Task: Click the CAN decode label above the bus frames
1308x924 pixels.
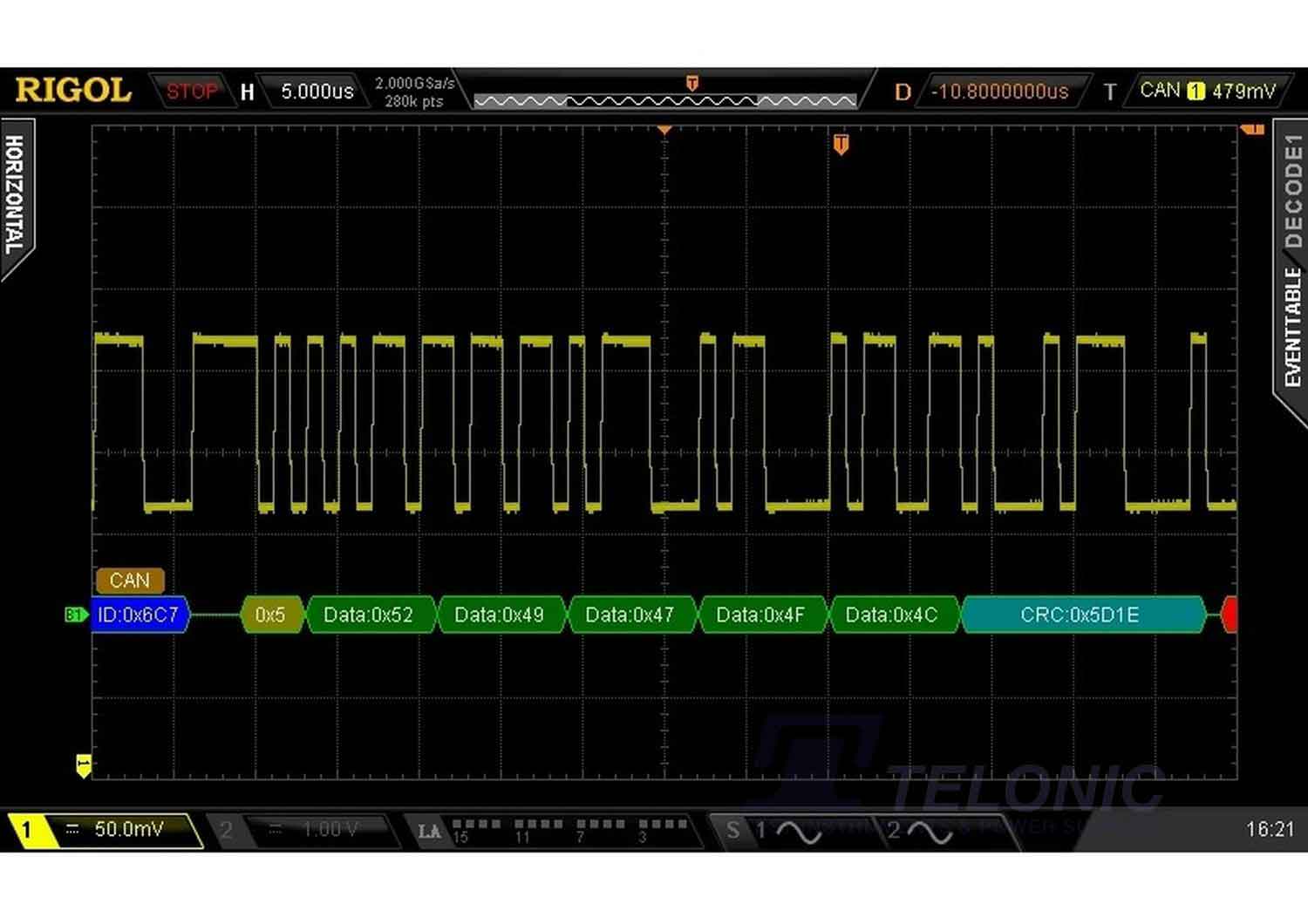Action: click(x=129, y=581)
